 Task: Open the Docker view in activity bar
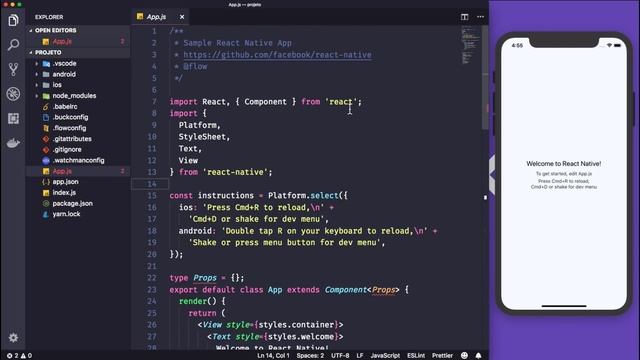[13, 143]
